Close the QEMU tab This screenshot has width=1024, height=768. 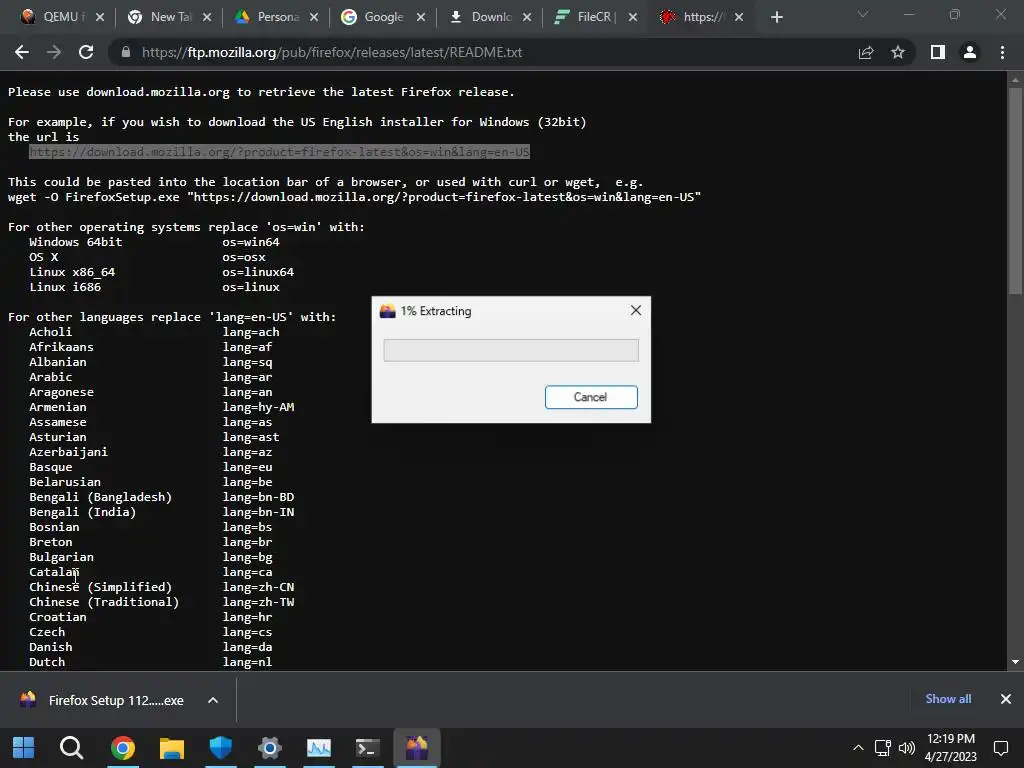pos(100,17)
